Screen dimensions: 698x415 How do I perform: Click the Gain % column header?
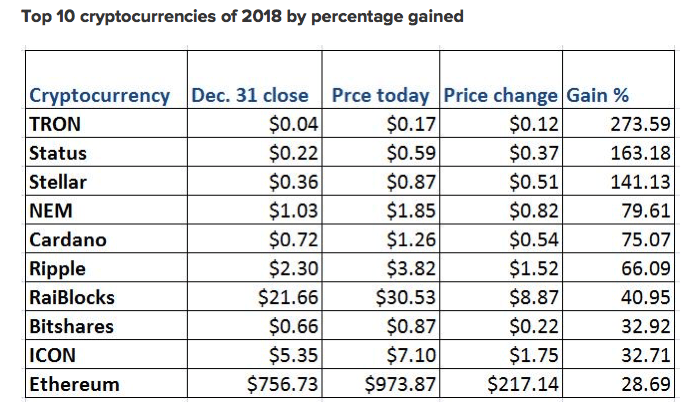pos(598,96)
